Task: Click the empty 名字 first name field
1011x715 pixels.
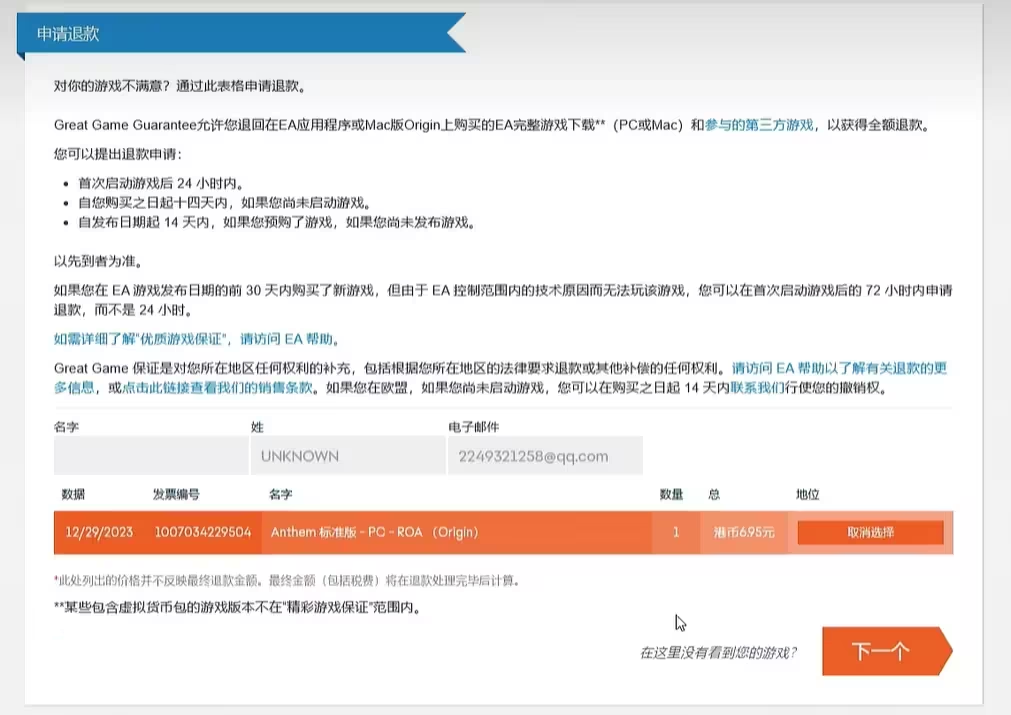Action: click(x=151, y=456)
